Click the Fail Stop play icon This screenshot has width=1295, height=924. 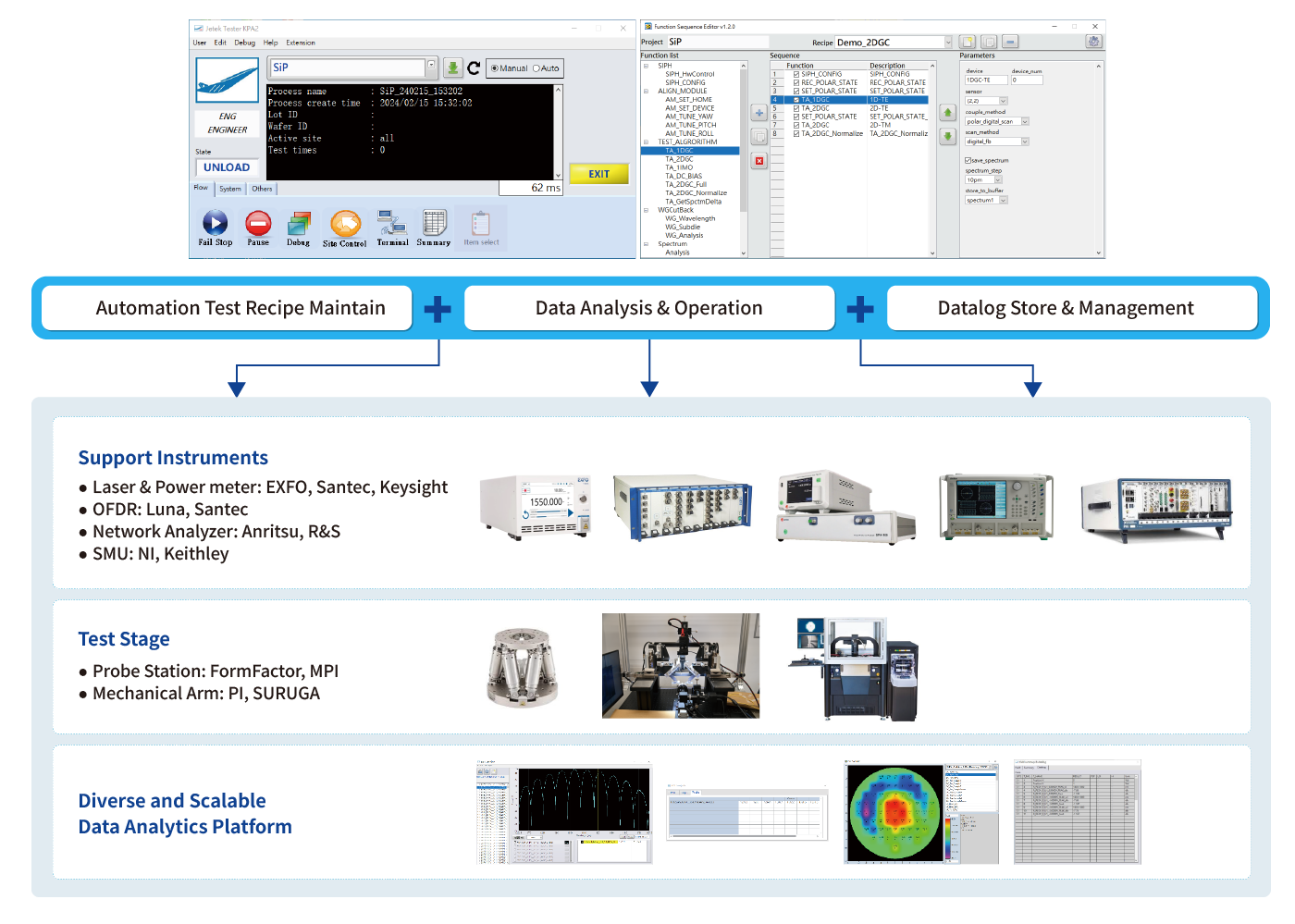[215, 223]
